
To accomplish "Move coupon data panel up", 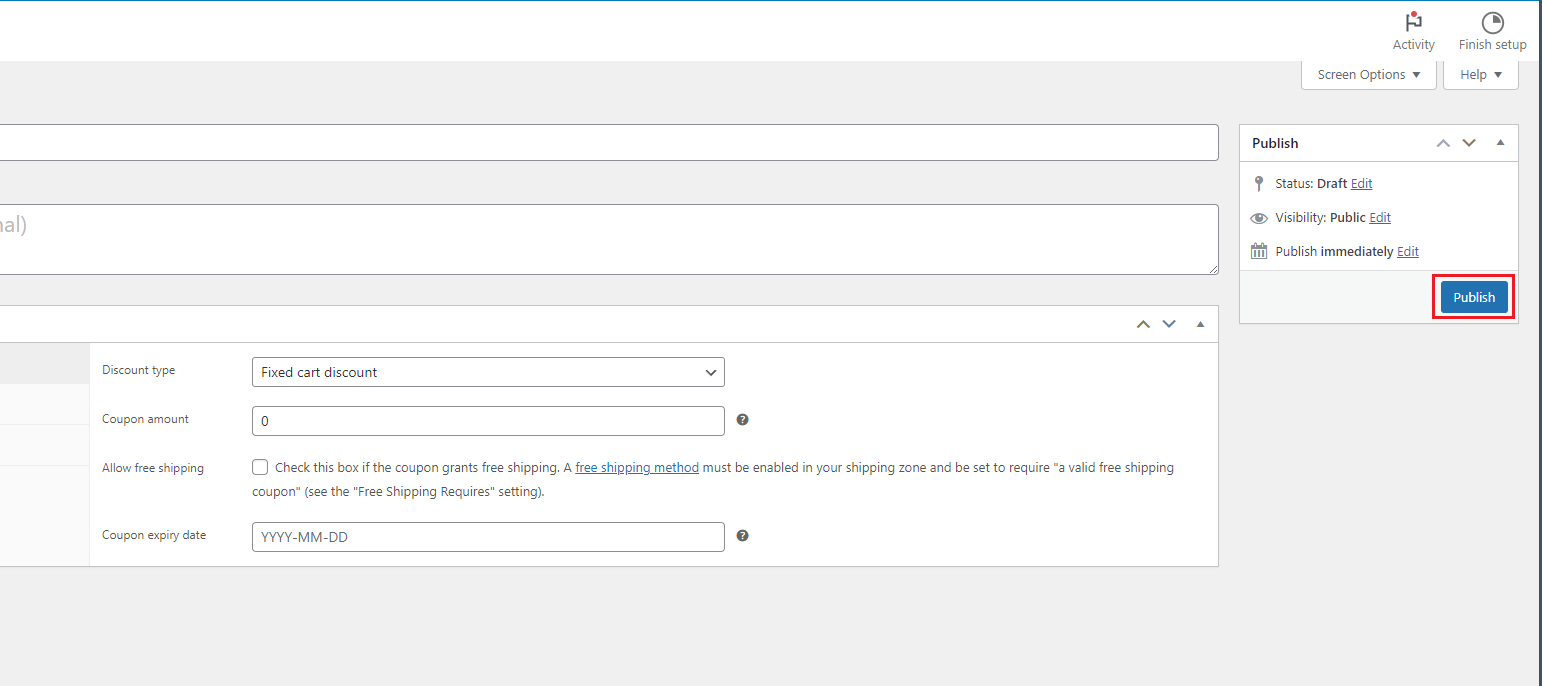I will [1143, 324].
